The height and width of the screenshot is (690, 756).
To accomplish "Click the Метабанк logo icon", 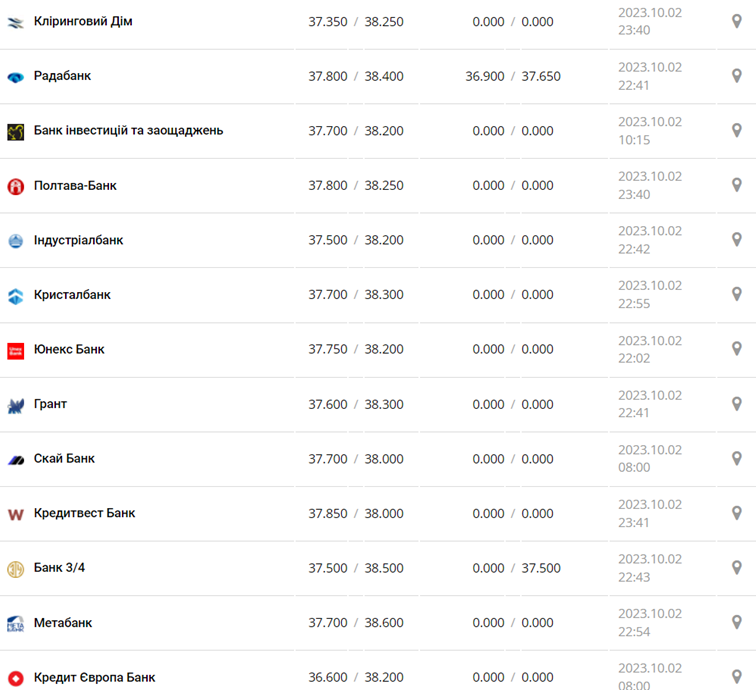I will pos(15,623).
